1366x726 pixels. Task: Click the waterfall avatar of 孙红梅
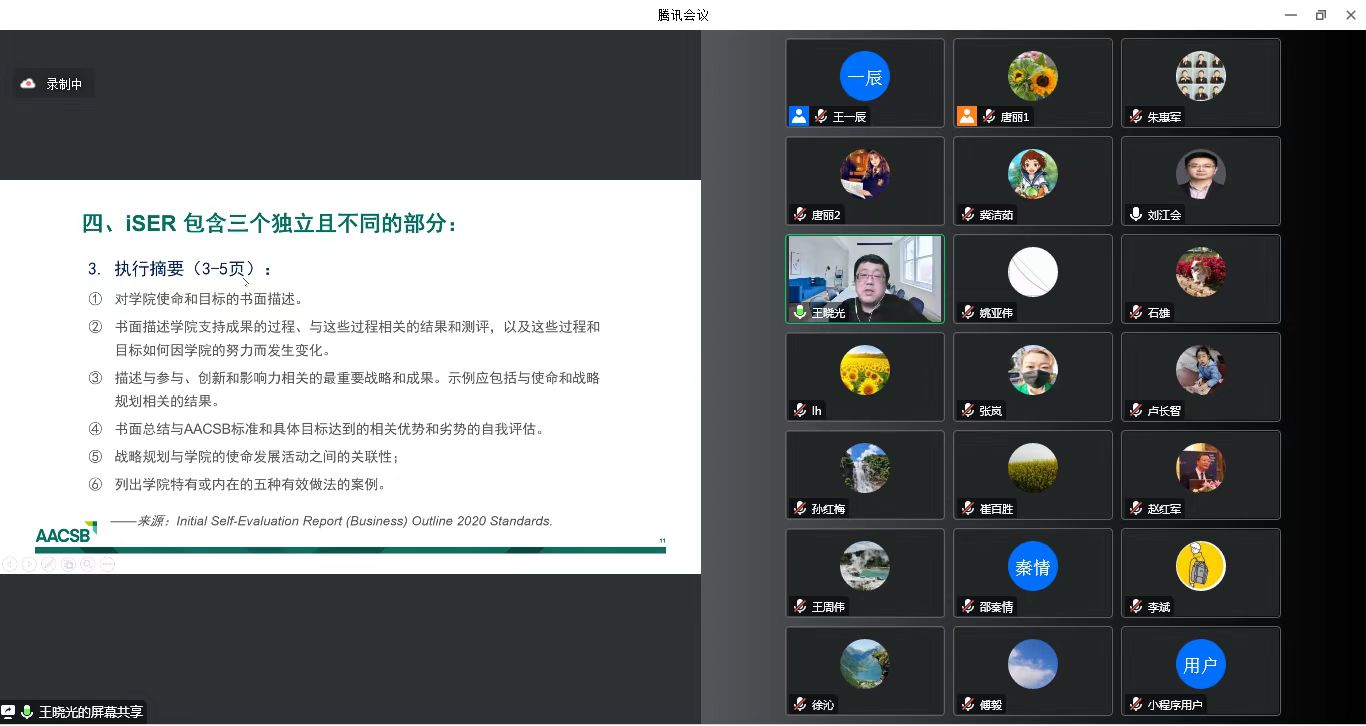[865, 469]
